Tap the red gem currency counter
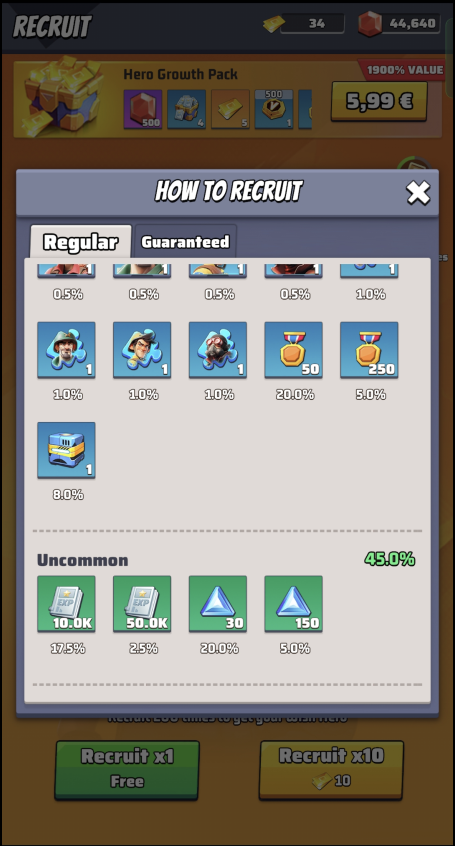The width and height of the screenshot is (455, 846). tap(399, 24)
